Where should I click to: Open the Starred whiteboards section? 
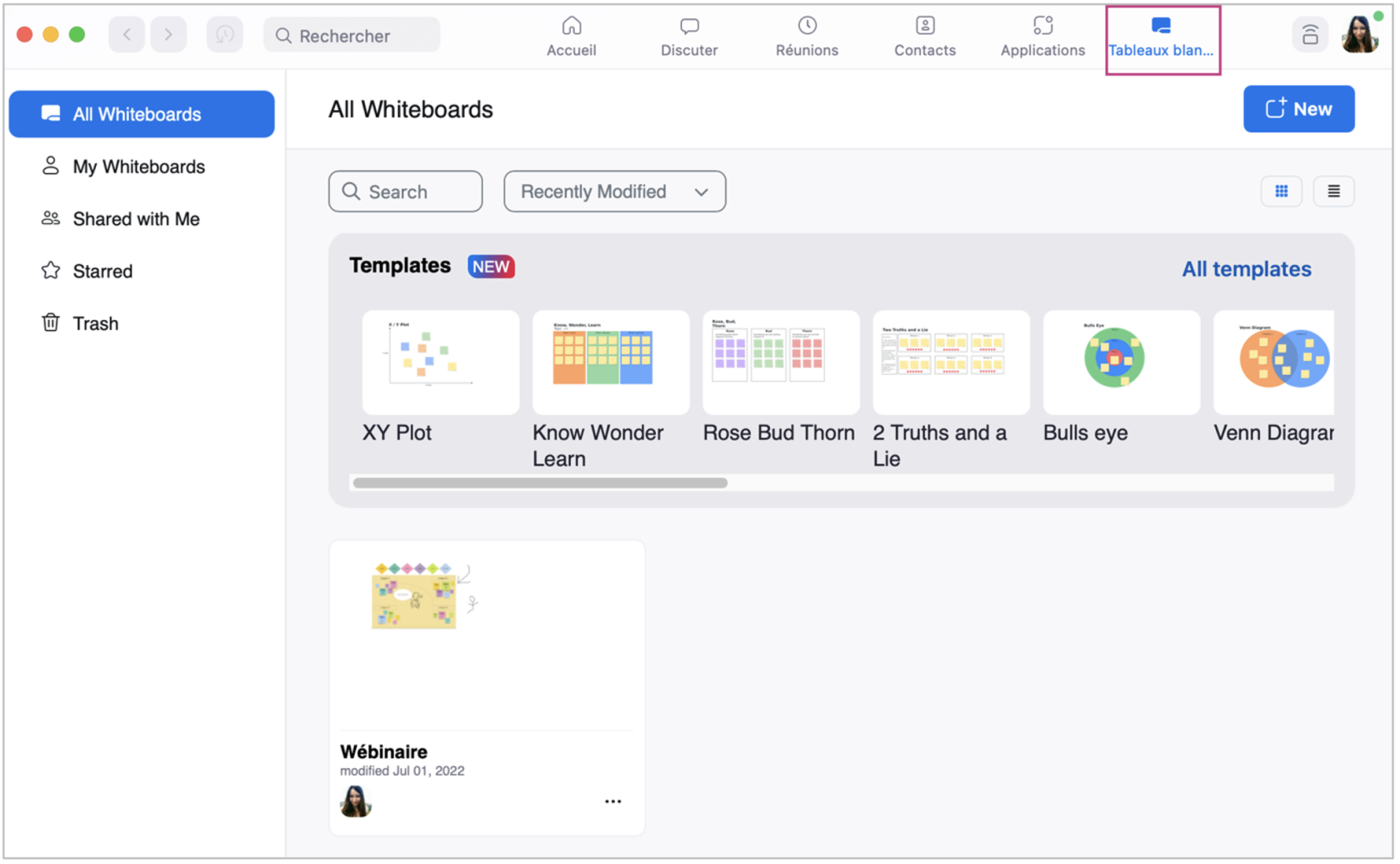tap(102, 272)
